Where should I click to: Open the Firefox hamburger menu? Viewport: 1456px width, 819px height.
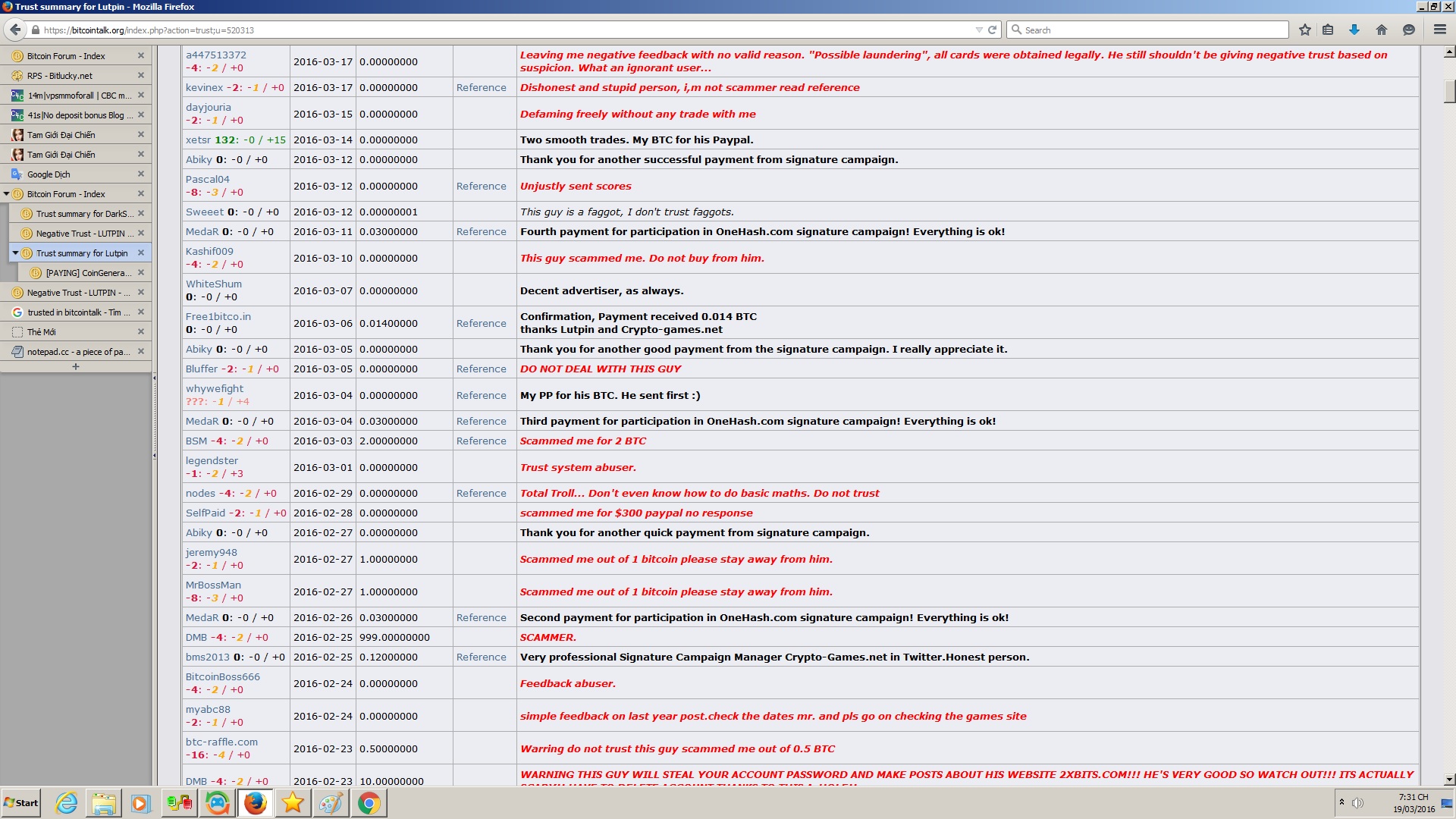coord(1440,30)
